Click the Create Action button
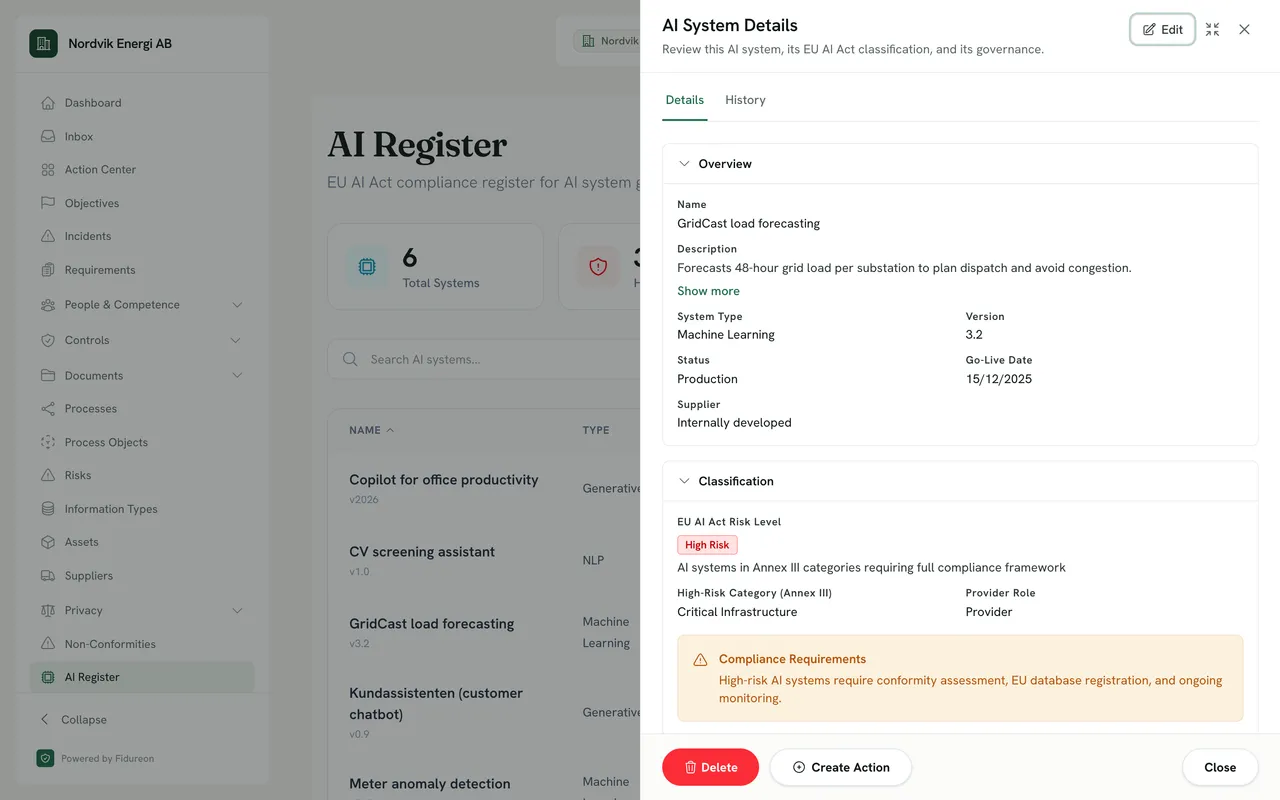The height and width of the screenshot is (800, 1280). 840,767
